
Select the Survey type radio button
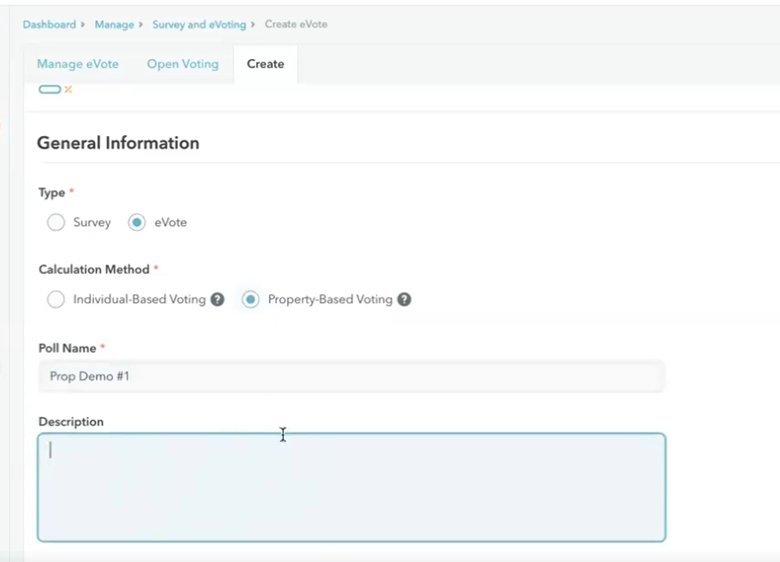pos(56,222)
